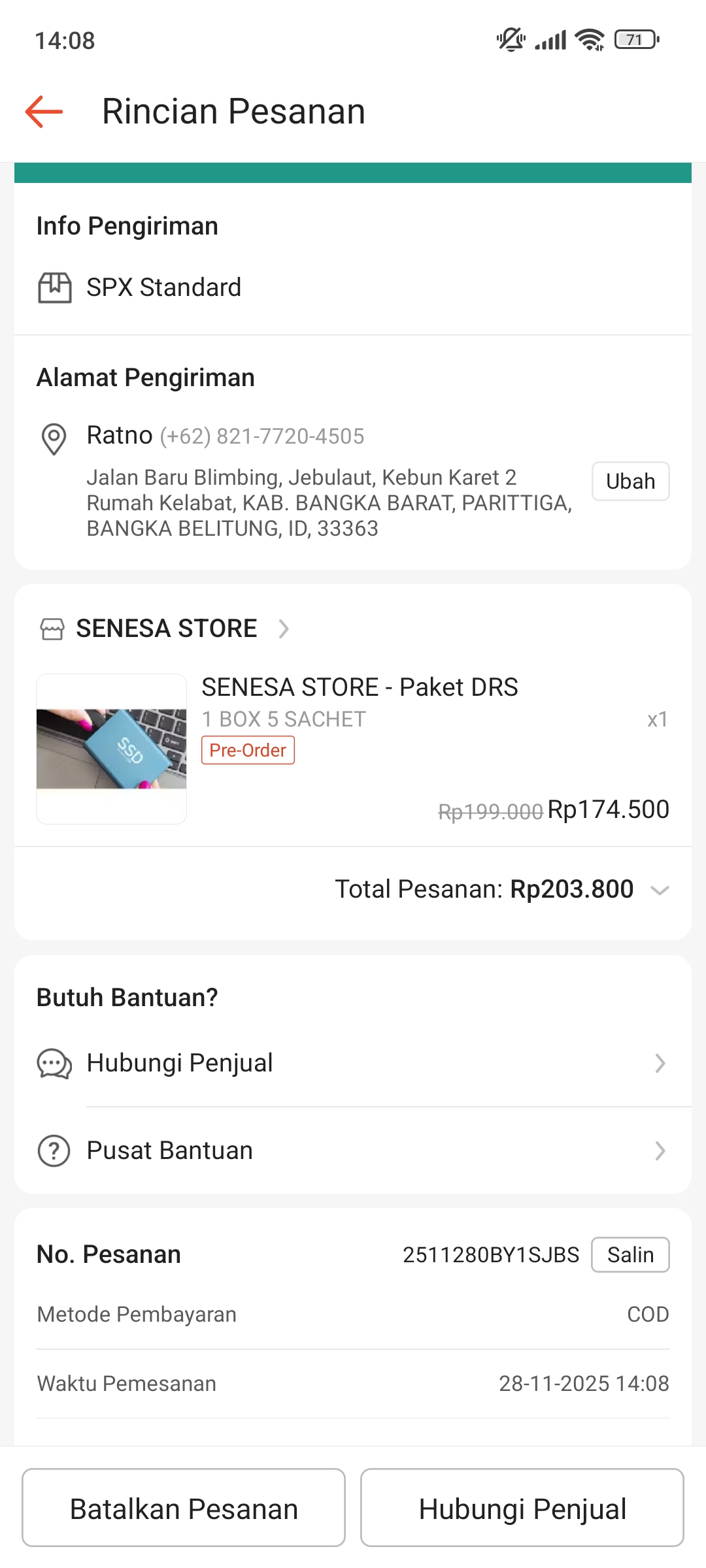706x1568 pixels.
Task: Tap the battery indicator icon
Action: point(637,41)
